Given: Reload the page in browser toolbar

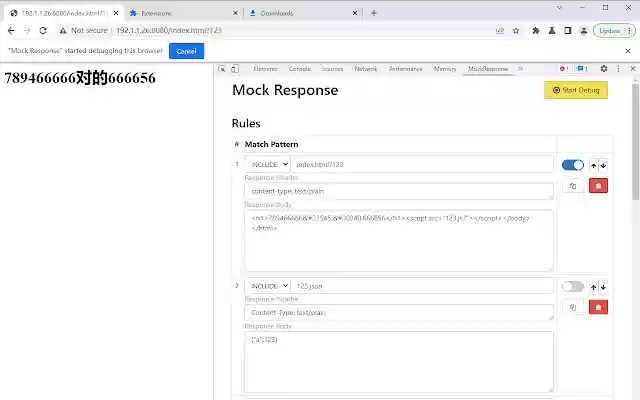Looking at the screenshot, I should [x=43, y=30].
